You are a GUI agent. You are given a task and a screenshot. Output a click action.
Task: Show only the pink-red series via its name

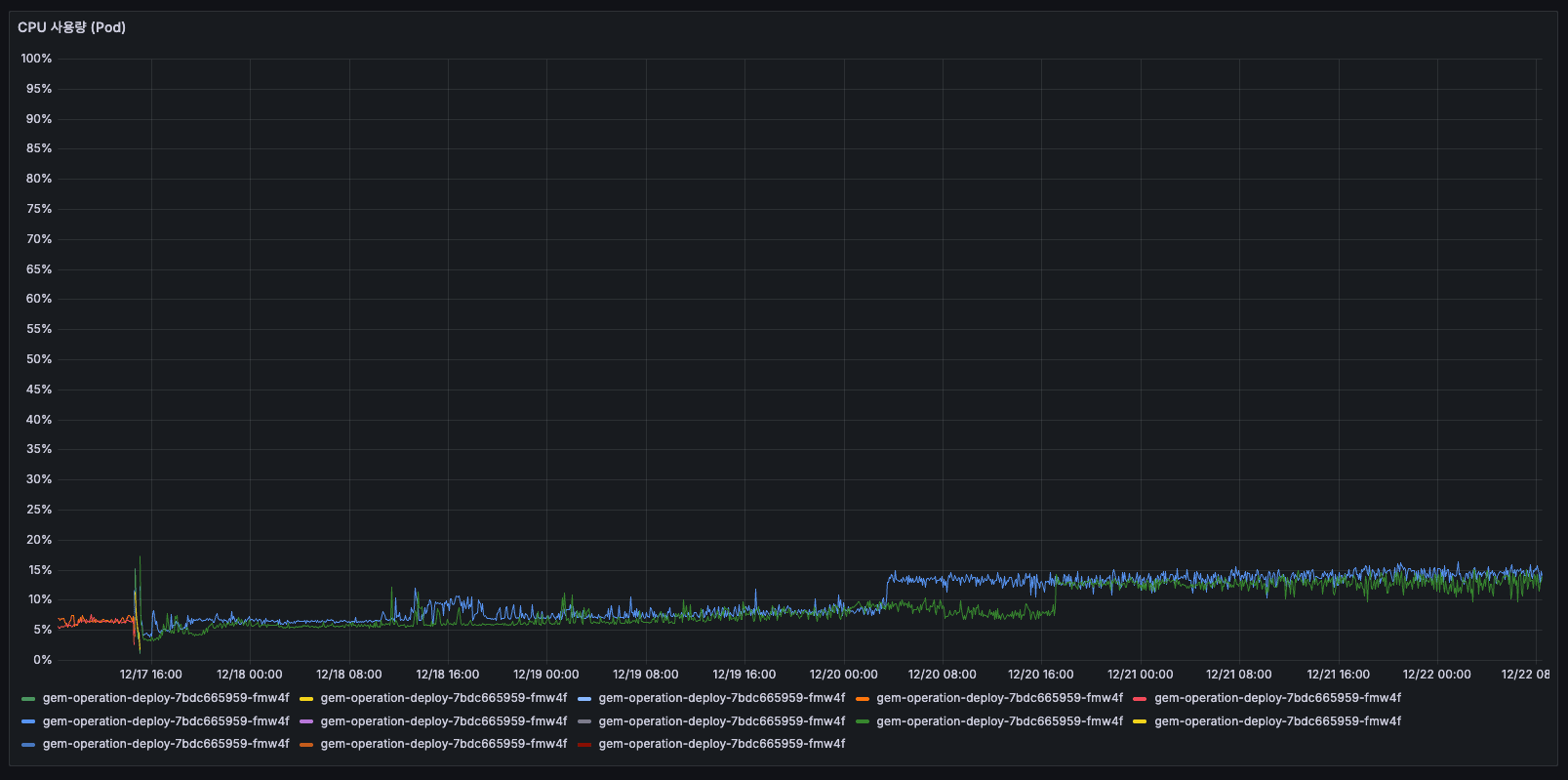(x=1277, y=698)
